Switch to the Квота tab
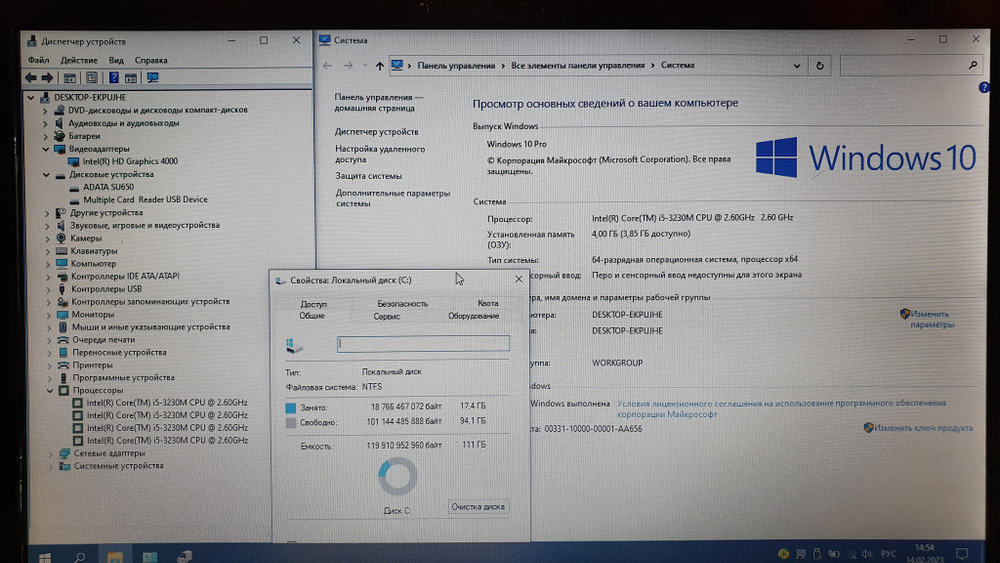Viewport: 1000px width, 563px height. coord(488,303)
